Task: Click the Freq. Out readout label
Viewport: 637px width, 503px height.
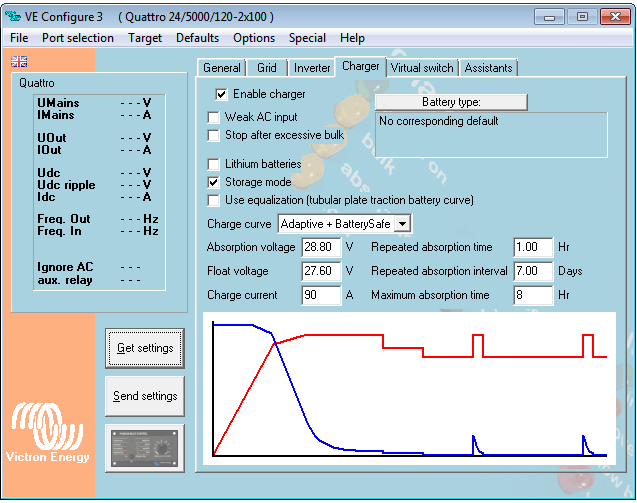Action: click(x=64, y=219)
